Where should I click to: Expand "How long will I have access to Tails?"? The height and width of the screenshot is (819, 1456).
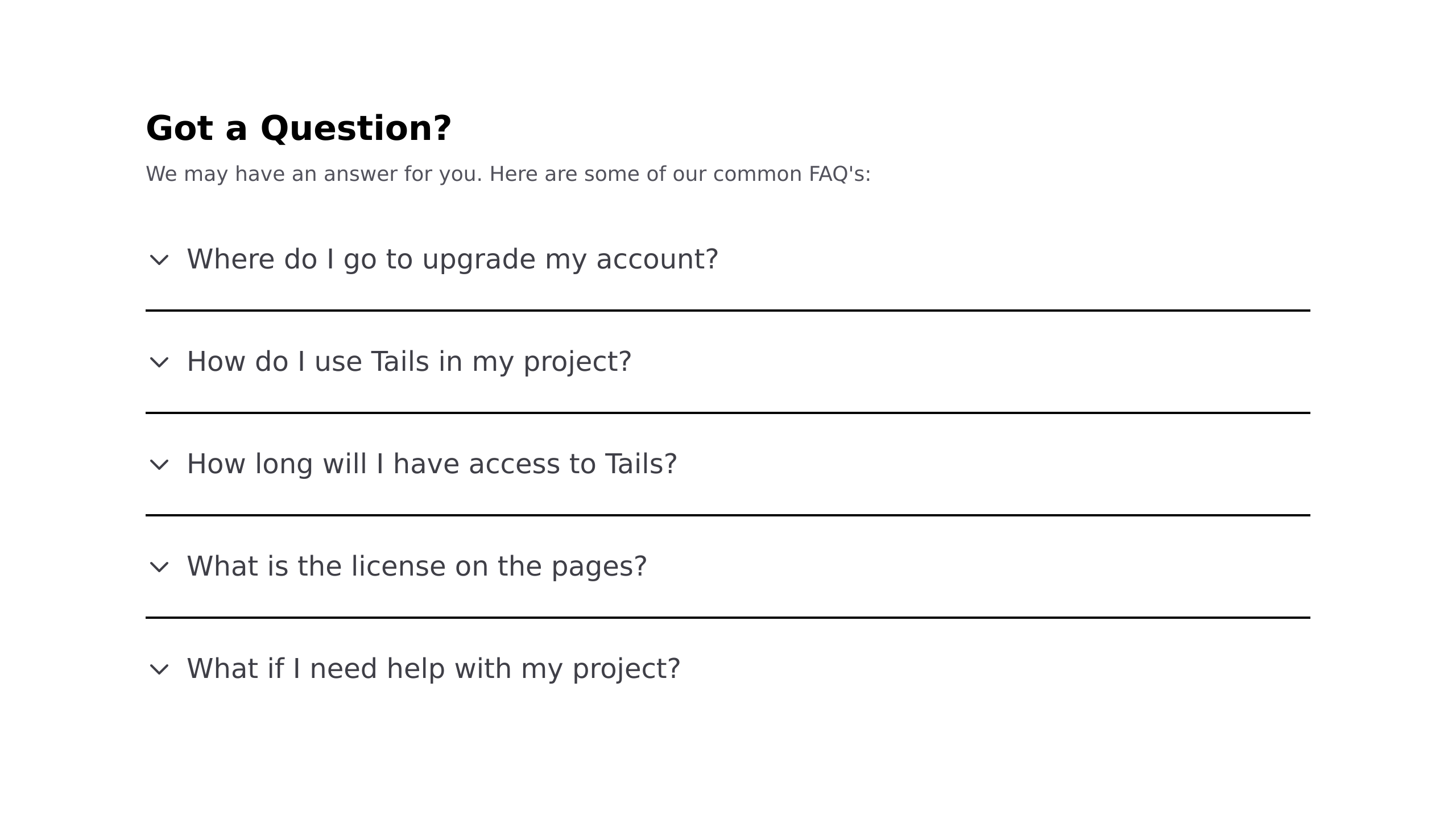click(728, 464)
